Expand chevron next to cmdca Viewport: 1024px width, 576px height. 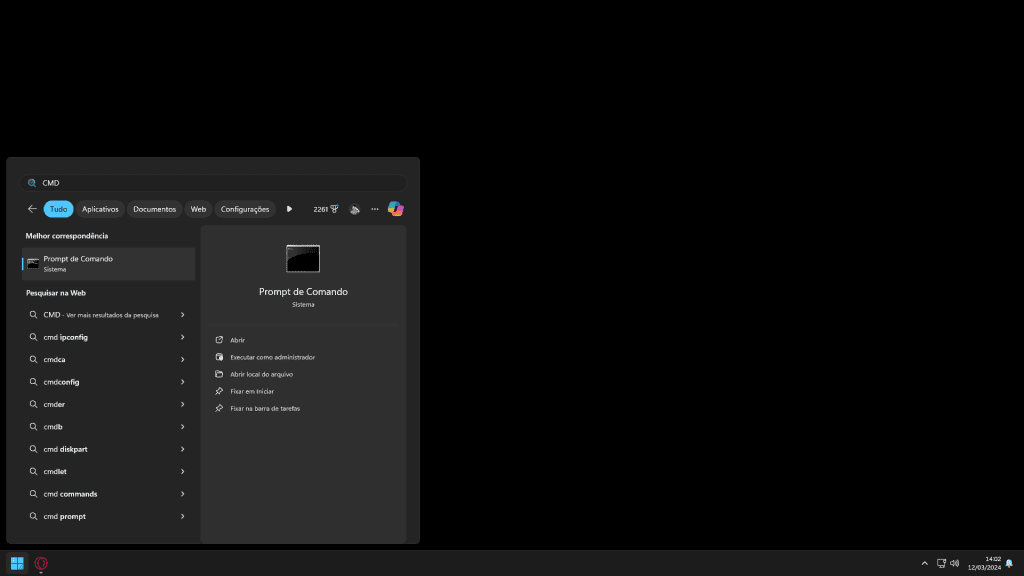tap(183, 359)
